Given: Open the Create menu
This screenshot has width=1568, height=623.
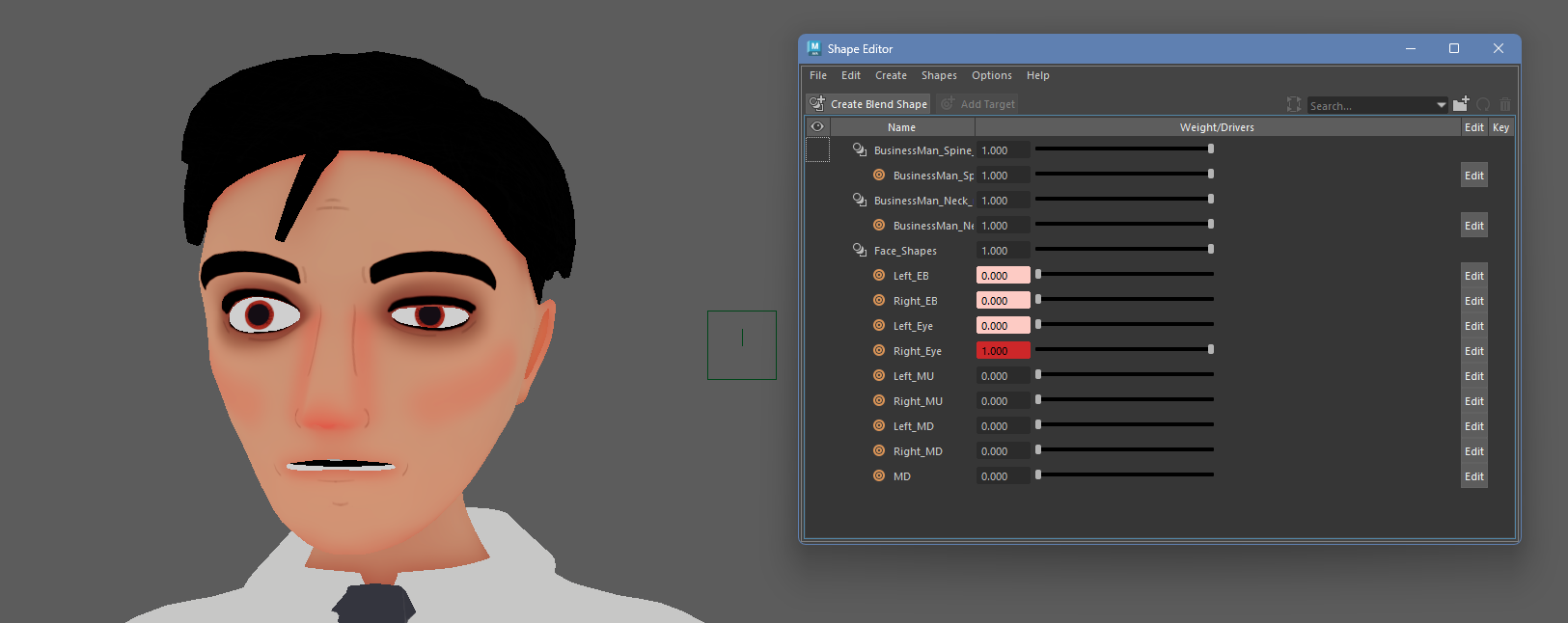Looking at the screenshot, I should point(891,75).
